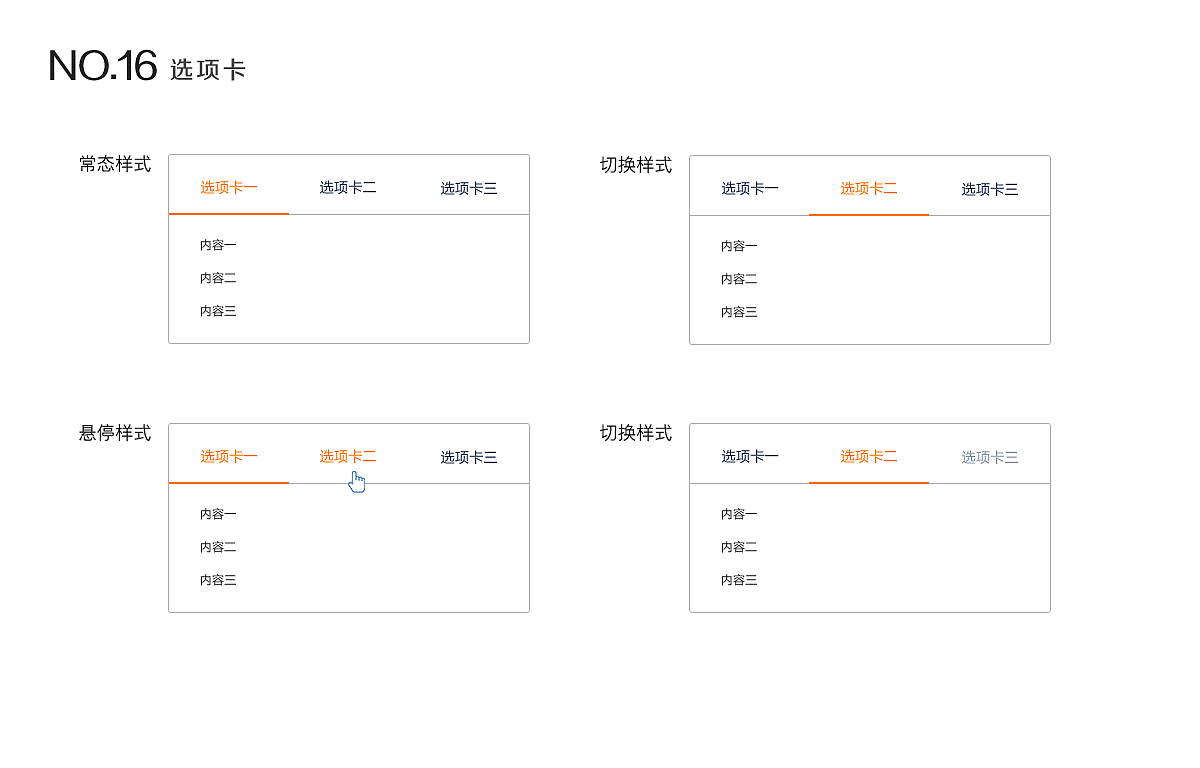Select 选项卡三 in the hover-state example

click(x=468, y=455)
